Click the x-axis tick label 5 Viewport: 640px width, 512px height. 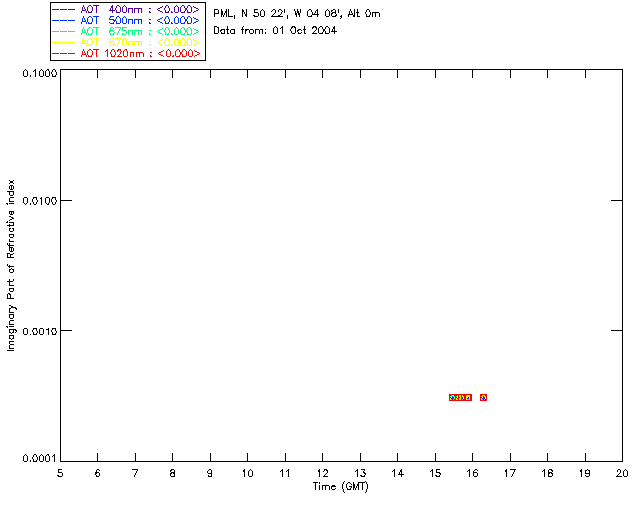pos(60,473)
